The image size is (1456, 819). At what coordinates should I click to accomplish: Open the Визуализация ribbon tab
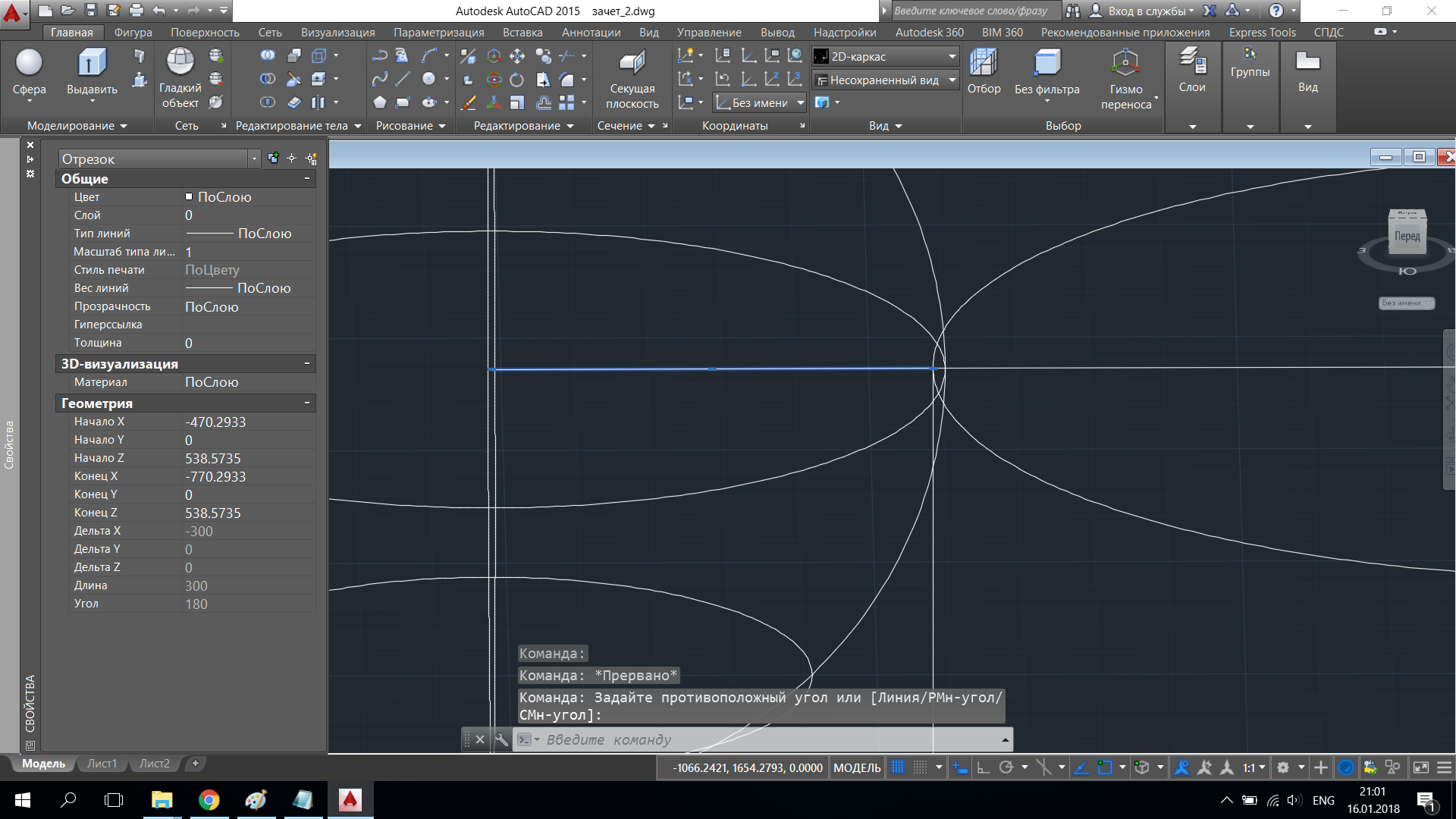[337, 33]
